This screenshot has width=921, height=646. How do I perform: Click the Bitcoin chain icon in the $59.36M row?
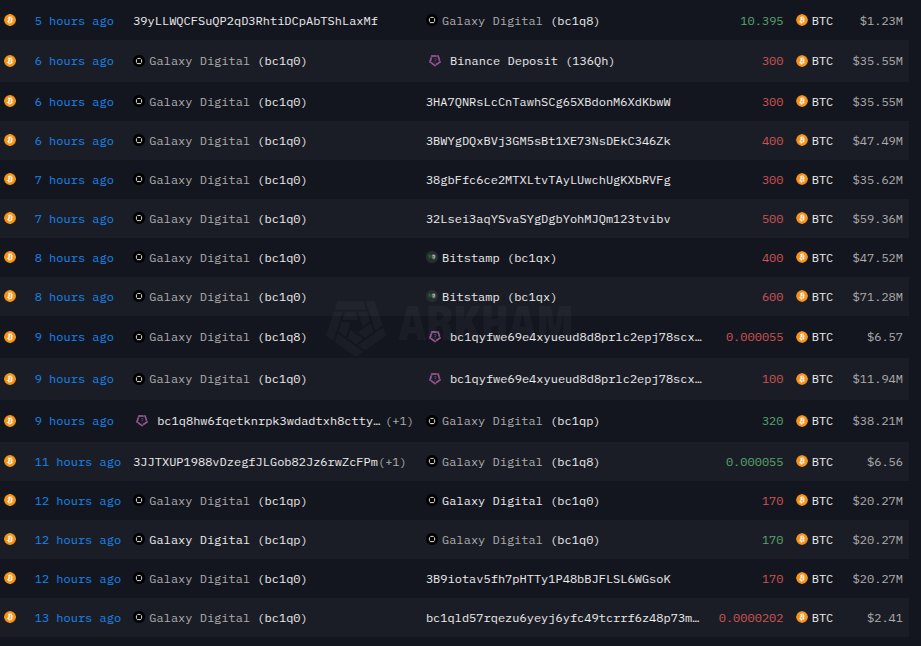coord(10,218)
